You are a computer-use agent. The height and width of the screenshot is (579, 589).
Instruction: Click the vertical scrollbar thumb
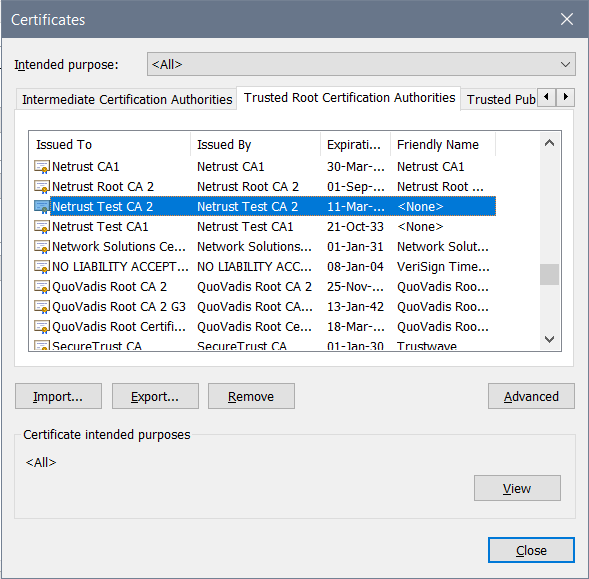(x=549, y=274)
